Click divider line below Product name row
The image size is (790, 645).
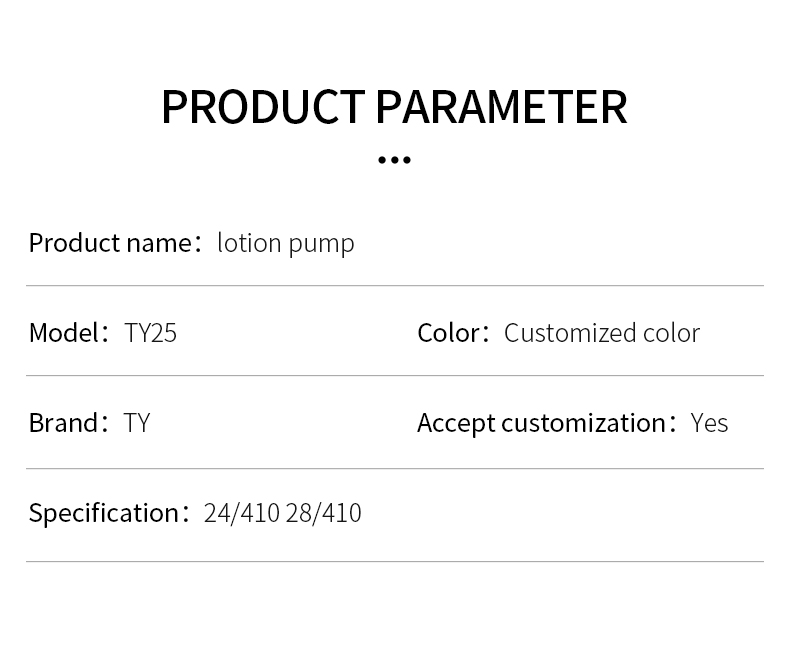point(395,286)
